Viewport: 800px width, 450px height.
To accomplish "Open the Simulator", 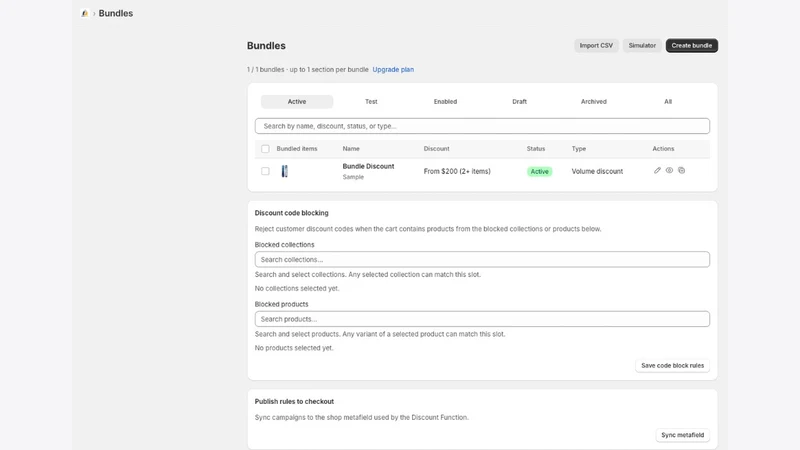I will tap(642, 45).
